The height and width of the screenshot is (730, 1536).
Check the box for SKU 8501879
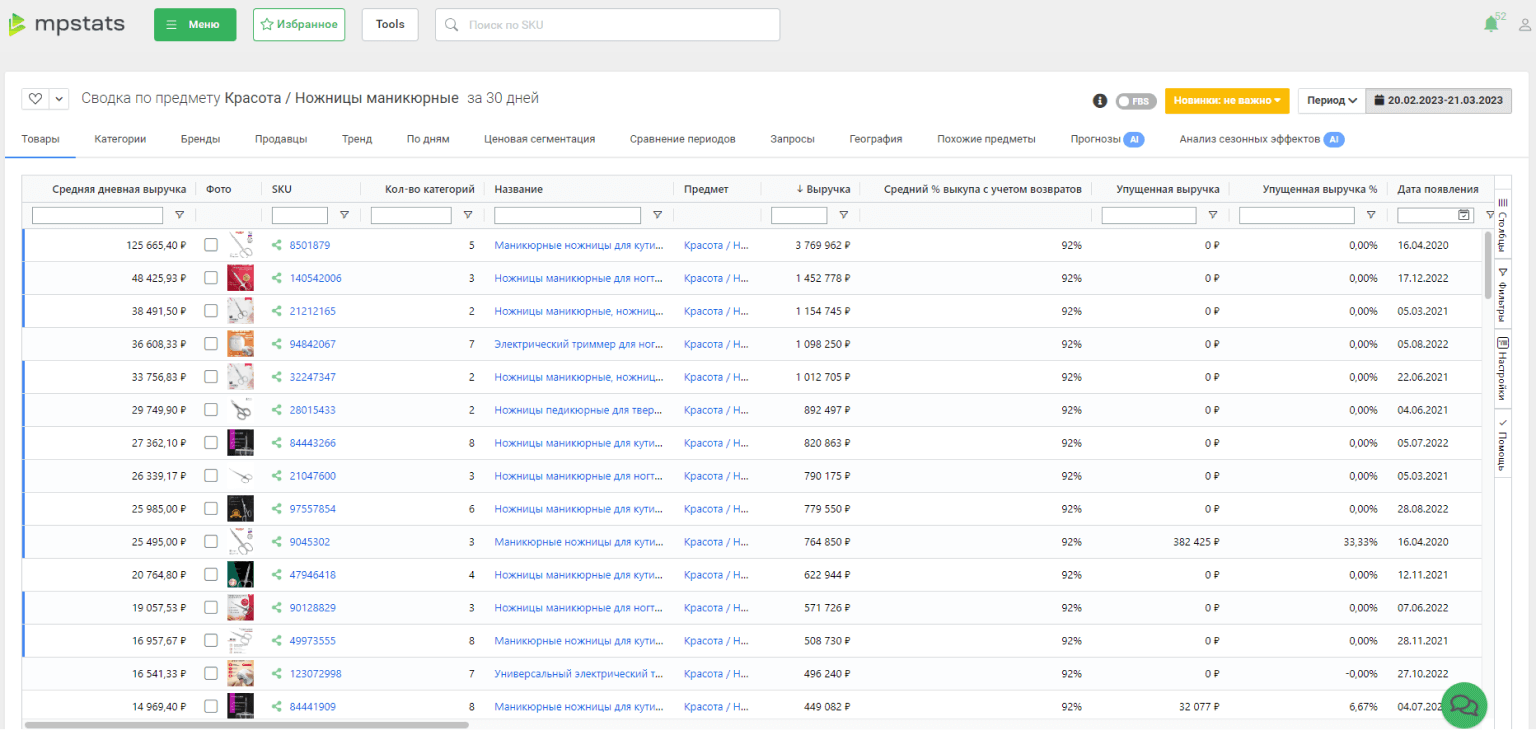click(211, 245)
